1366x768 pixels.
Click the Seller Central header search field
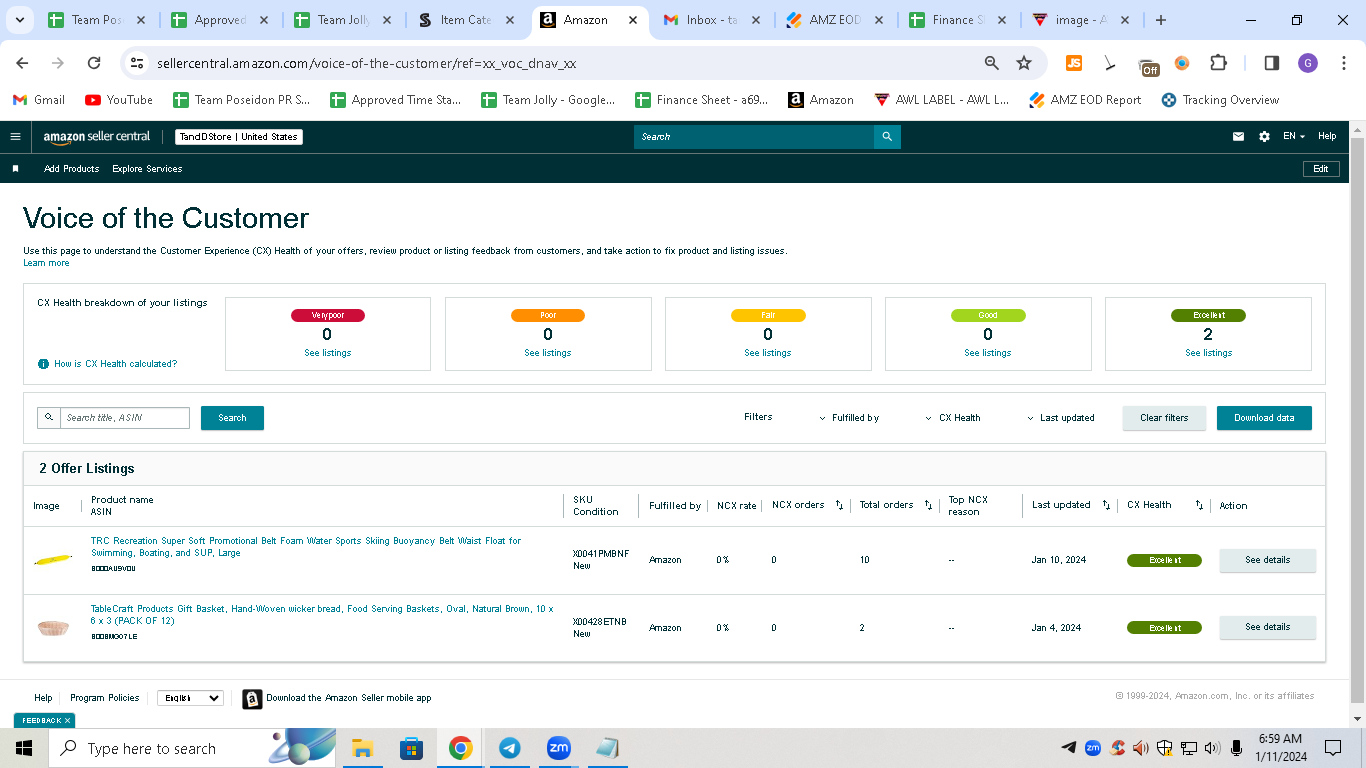[x=754, y=137]
